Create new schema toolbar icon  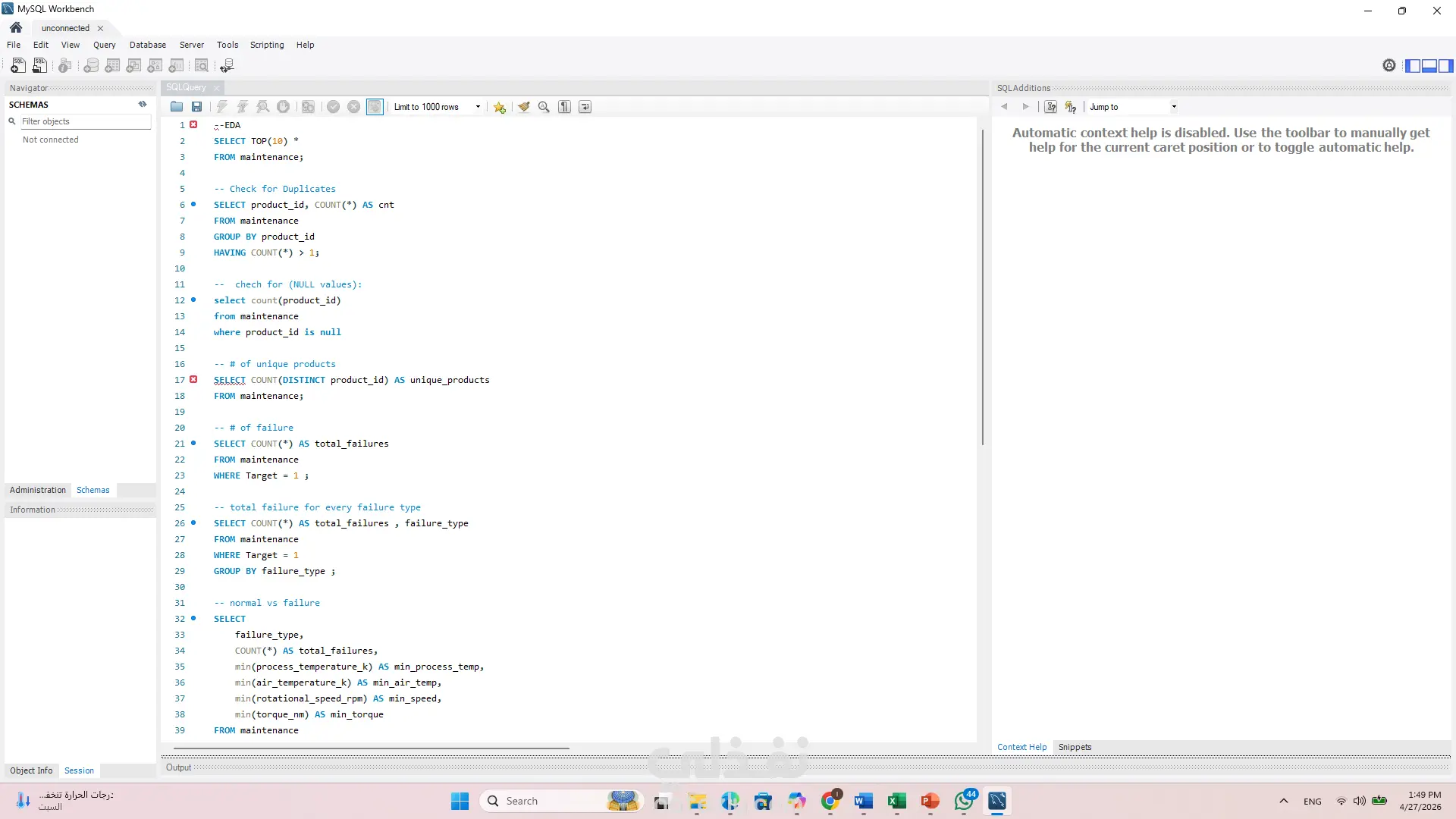click(91, 66)
